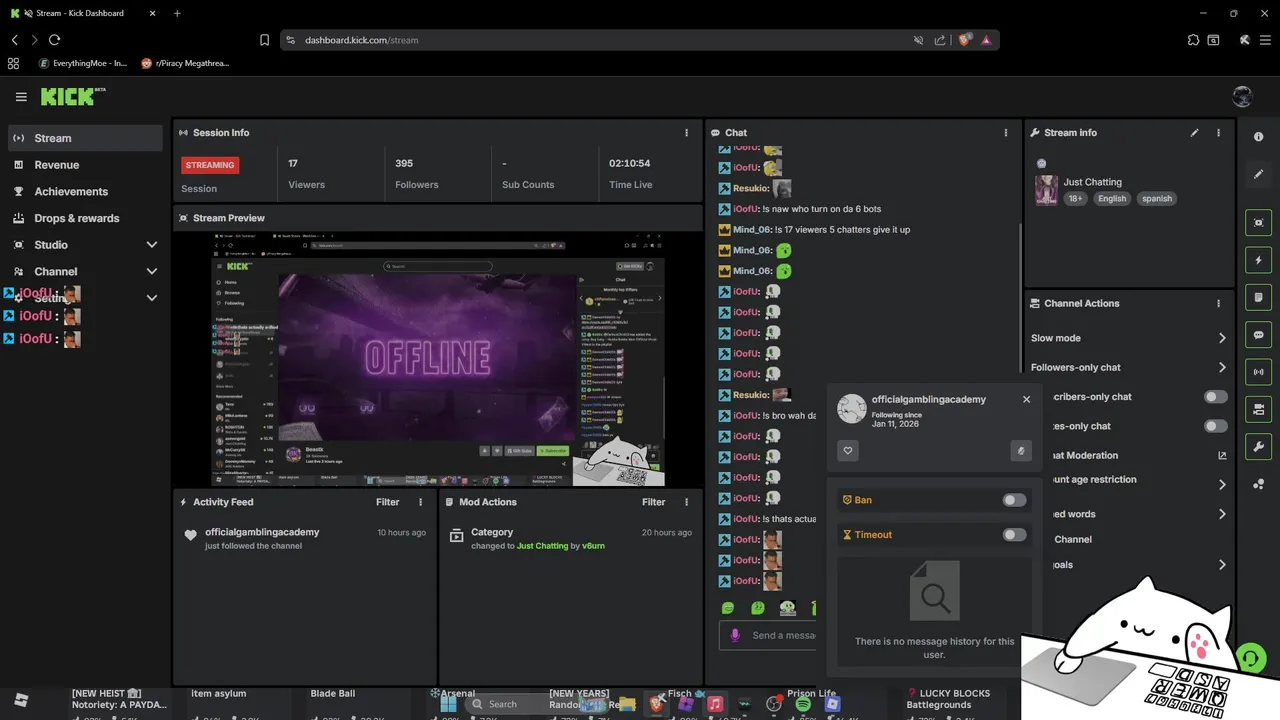Click the spanish stream tag
Screen dimensions: 1280x720
(1156, 198)
